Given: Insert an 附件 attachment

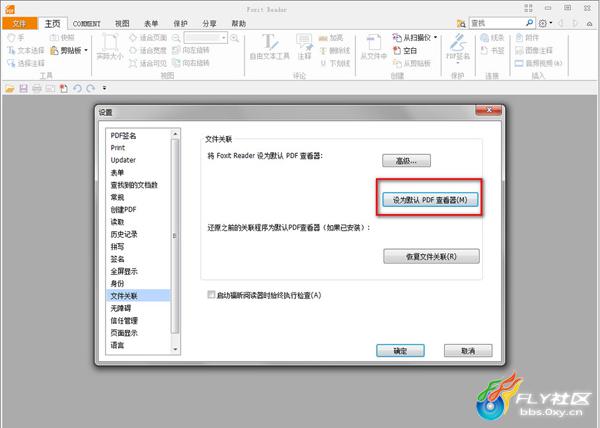Looking at the screenshot, I should [x=527, y=37].
